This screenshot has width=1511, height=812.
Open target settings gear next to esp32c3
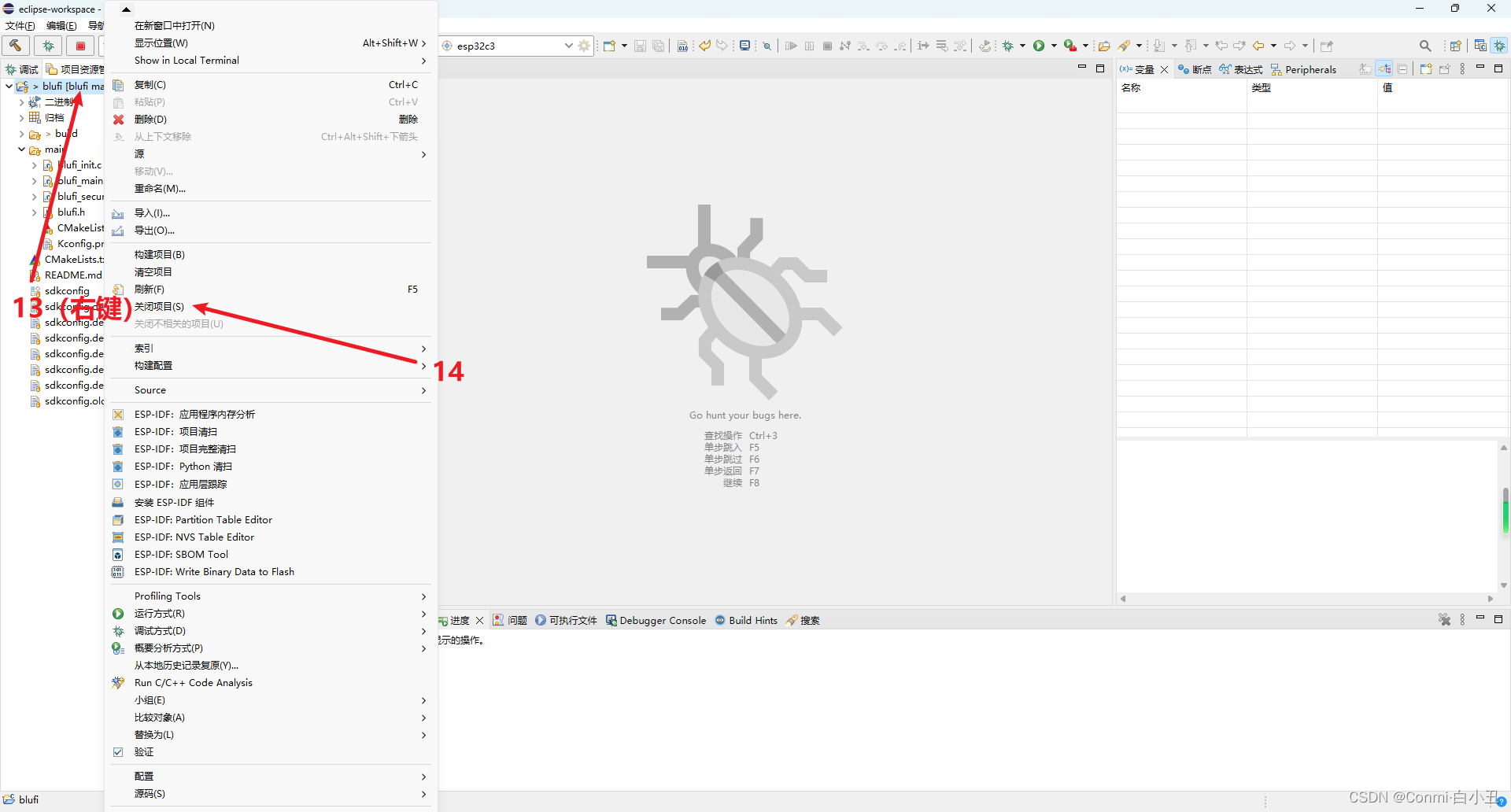coord(584,46)
